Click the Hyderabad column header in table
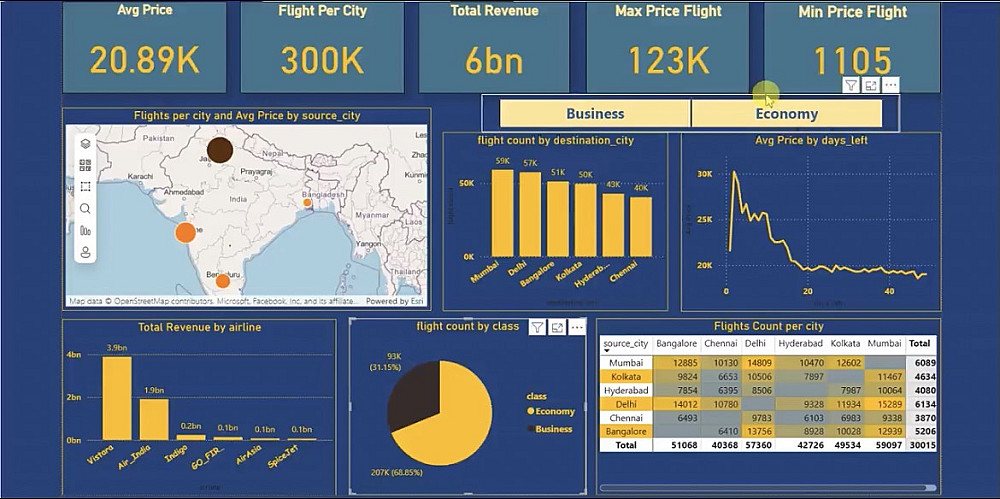Screen dimensions: 1000x499 tap(801, 343)
